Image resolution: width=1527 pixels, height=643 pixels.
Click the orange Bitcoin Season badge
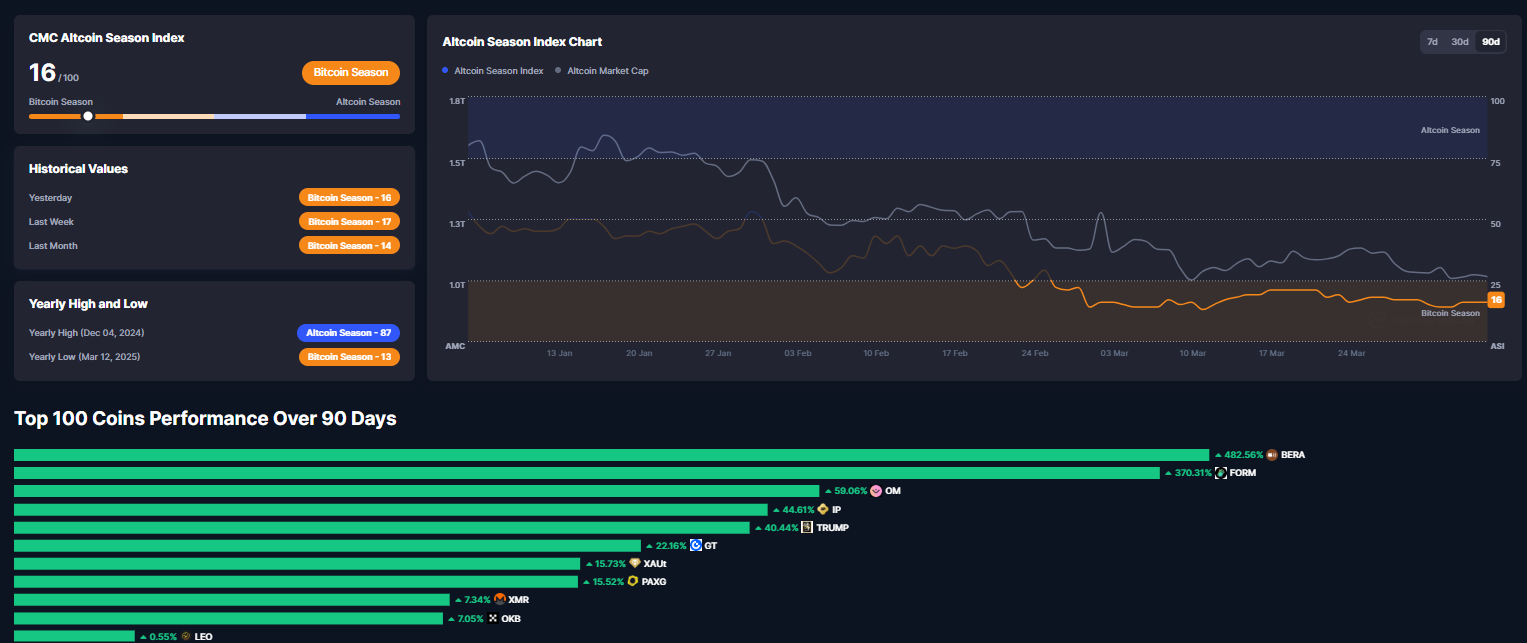coord(351,73)
